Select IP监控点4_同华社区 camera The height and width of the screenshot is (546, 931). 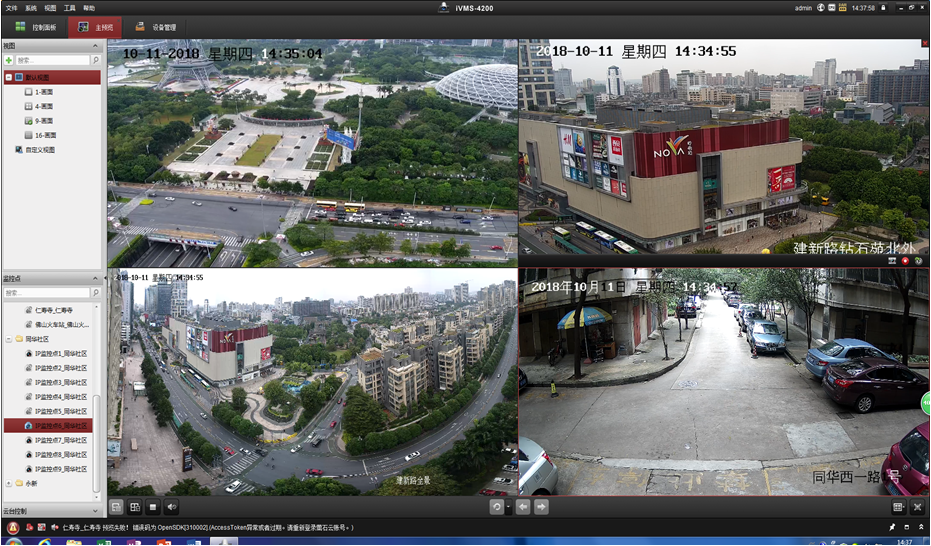click(x=56, y=397)
